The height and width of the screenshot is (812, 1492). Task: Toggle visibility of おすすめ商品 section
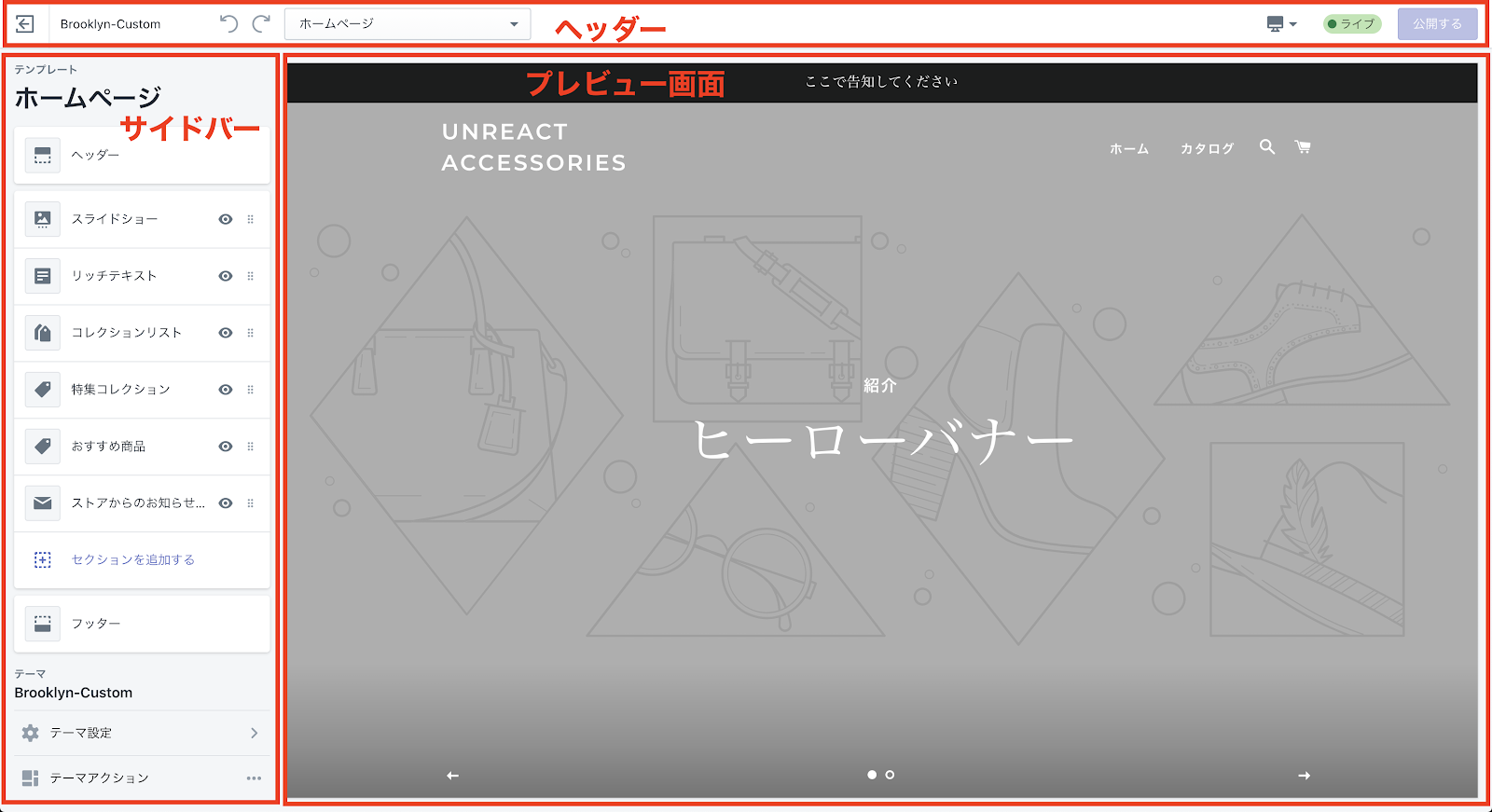click(226, 447)
